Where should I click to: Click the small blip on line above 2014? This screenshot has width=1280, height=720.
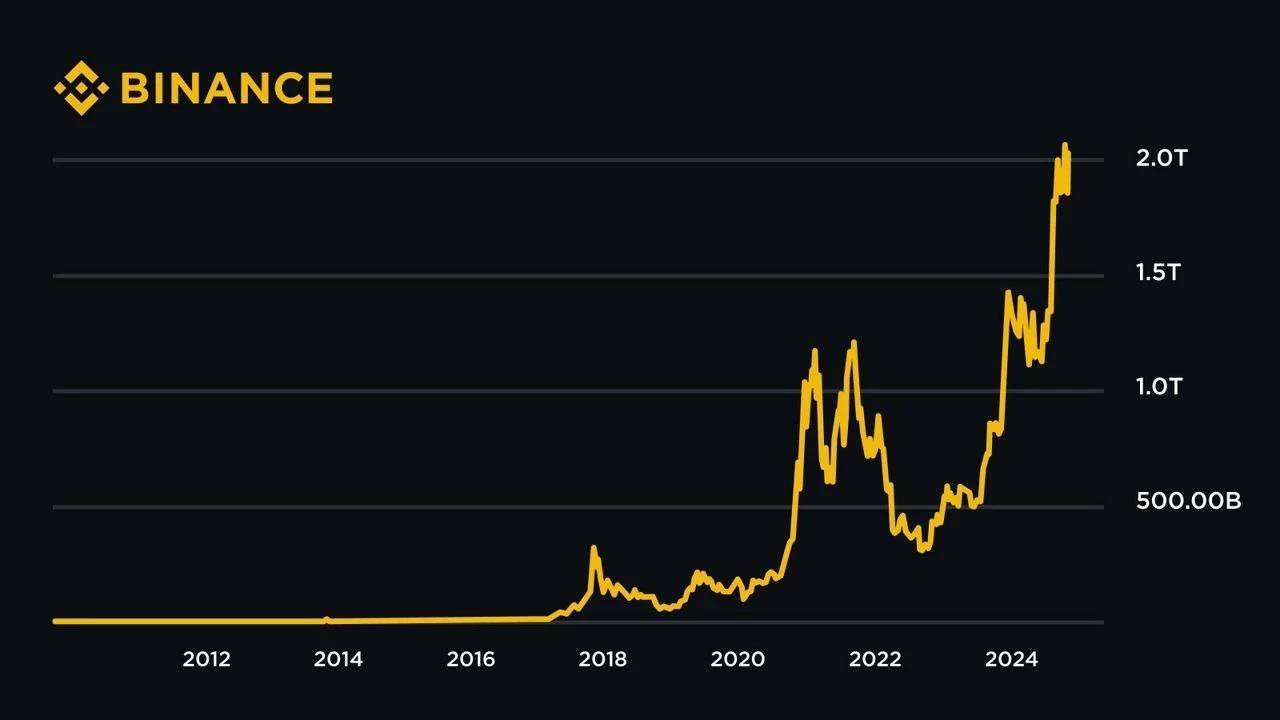click(326, 619)
